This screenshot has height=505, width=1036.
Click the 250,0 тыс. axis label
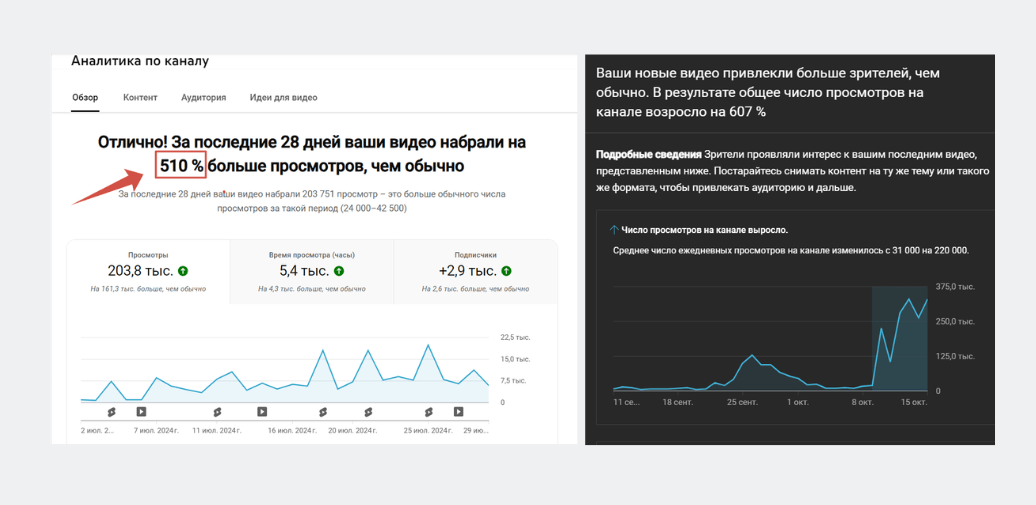955,321
